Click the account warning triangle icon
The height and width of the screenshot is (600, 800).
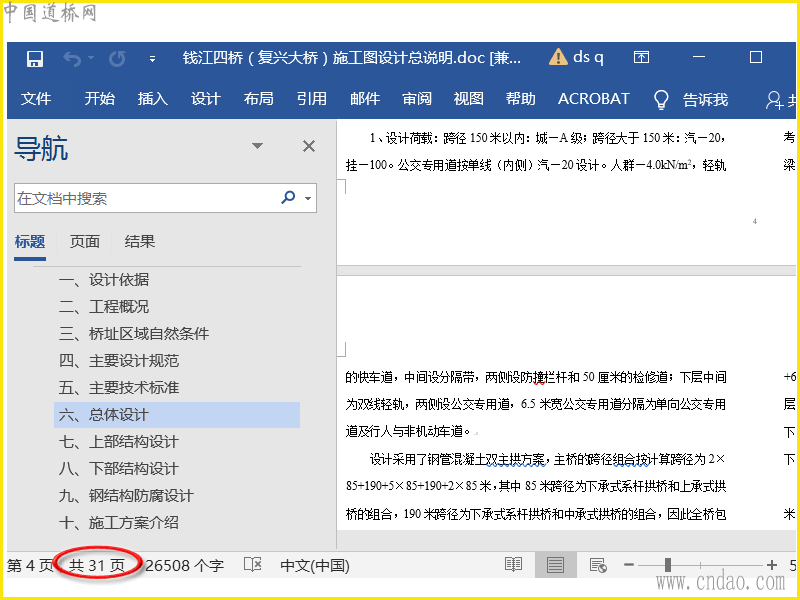point(558,57)
